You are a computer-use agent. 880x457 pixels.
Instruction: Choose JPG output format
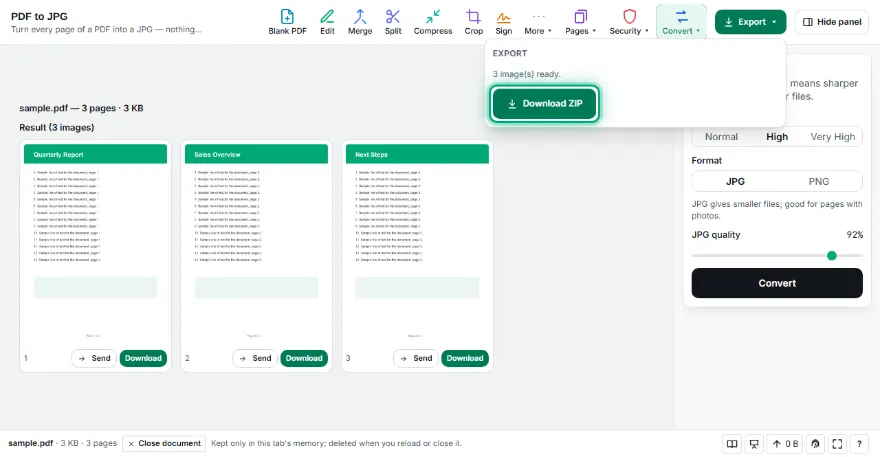click(735, 181)
